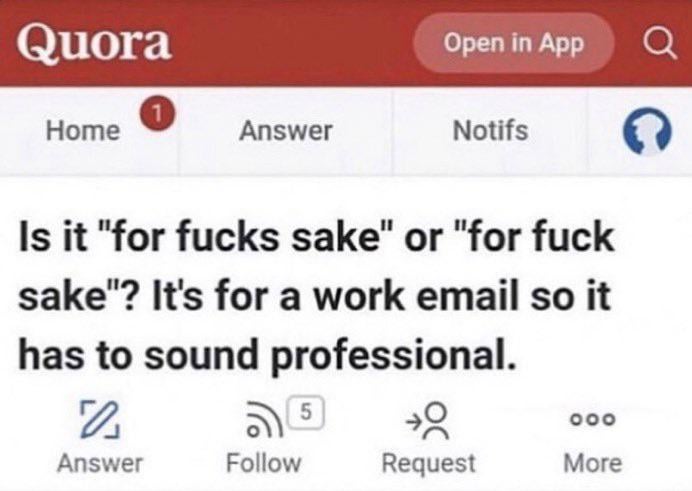The image size is (692, 491).
Task: Click the Request person icon
Action: click(429, 420)
